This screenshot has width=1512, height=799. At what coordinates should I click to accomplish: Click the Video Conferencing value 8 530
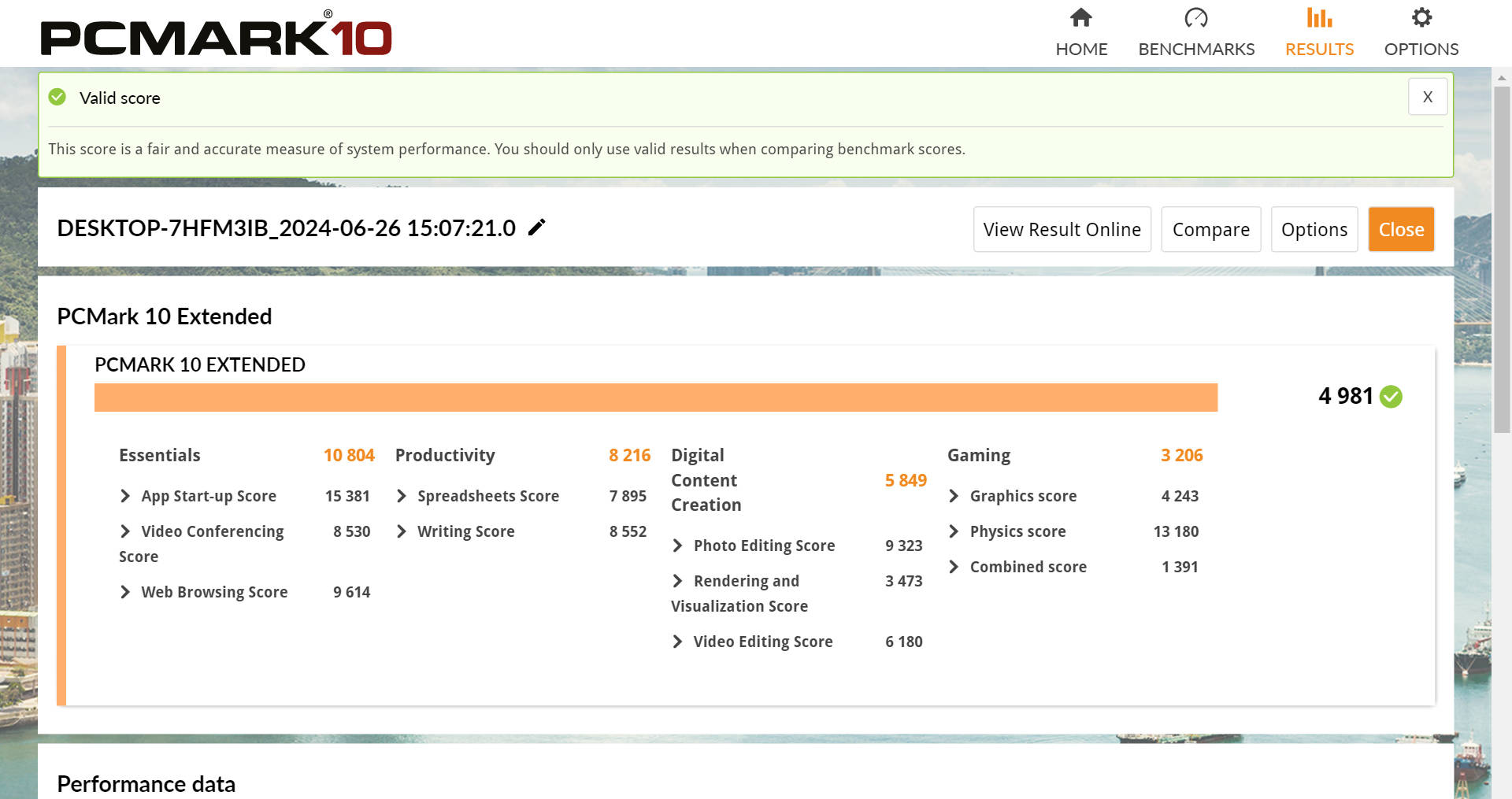click(351, 531)
